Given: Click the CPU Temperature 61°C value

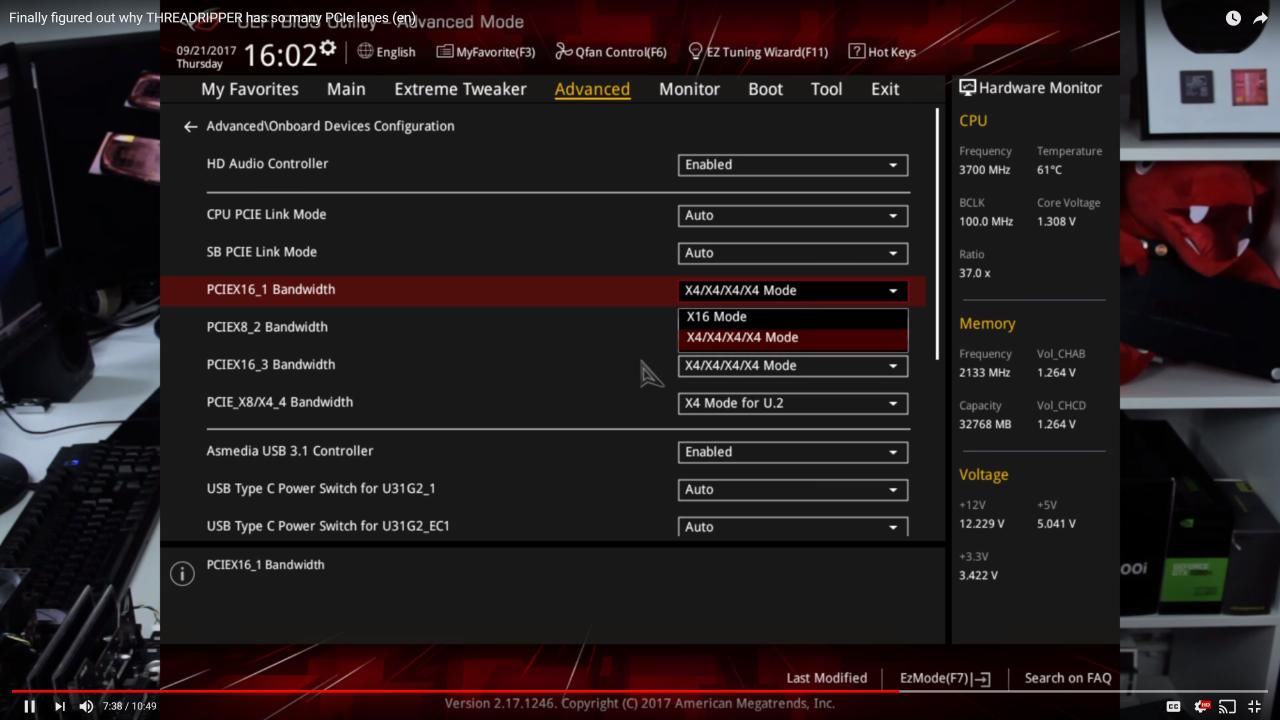Looking at the screenshot, I should [1049, 170].
